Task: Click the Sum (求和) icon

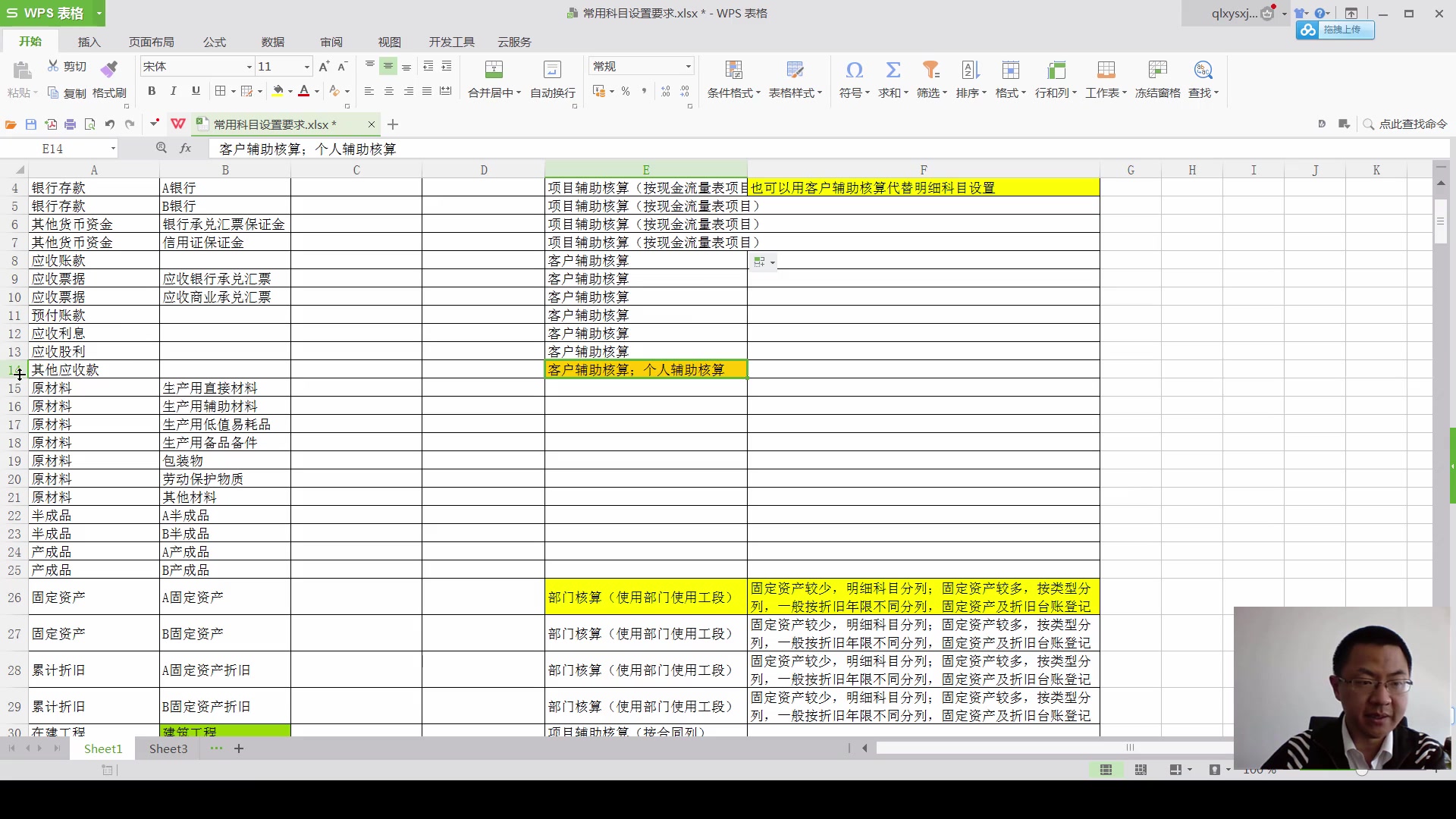Action: [893, 71]
